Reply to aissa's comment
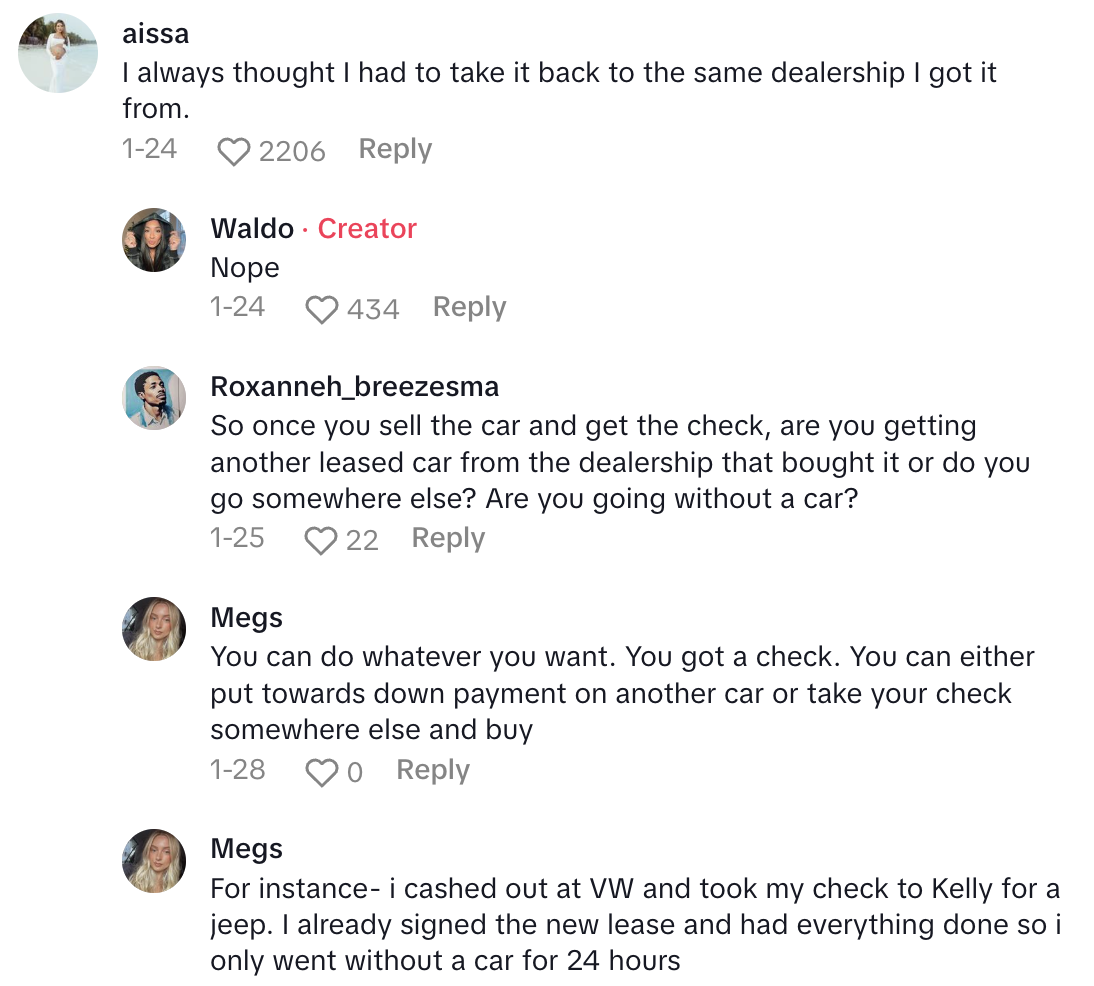This screenshot has width=1094, height=986. click(395, 150)
